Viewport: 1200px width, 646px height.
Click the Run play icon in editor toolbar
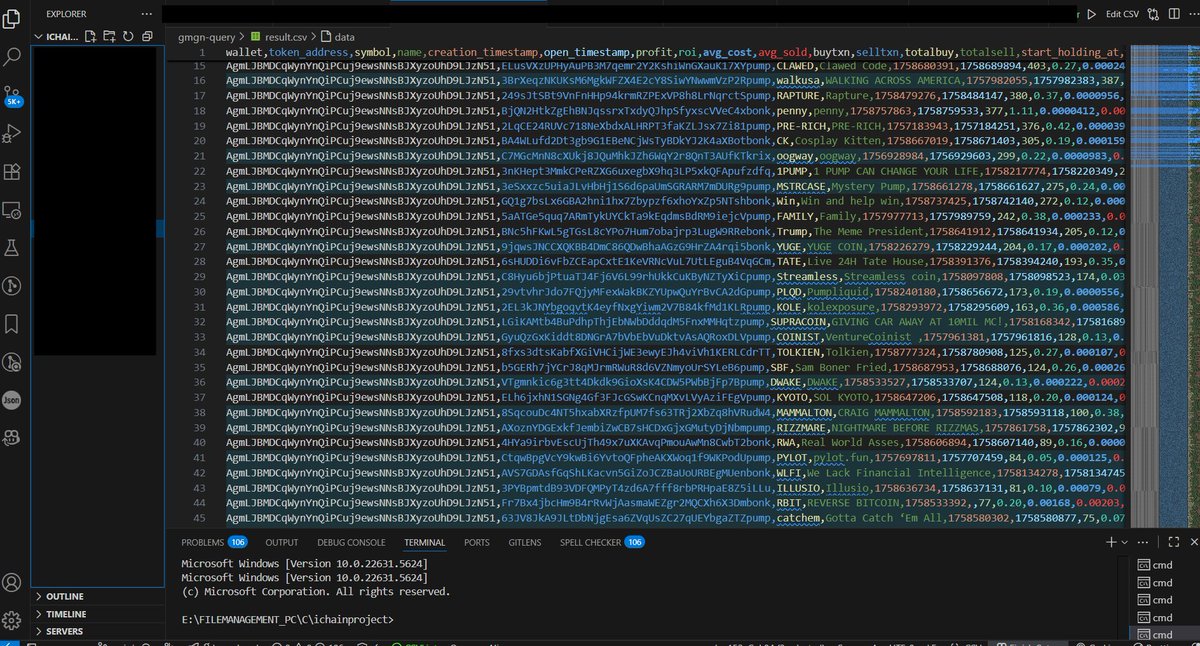[x=1092, y=15]
